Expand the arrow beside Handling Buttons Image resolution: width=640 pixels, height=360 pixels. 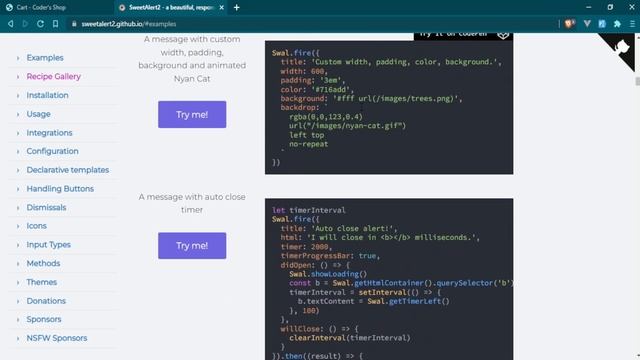[x=18, y=189]
